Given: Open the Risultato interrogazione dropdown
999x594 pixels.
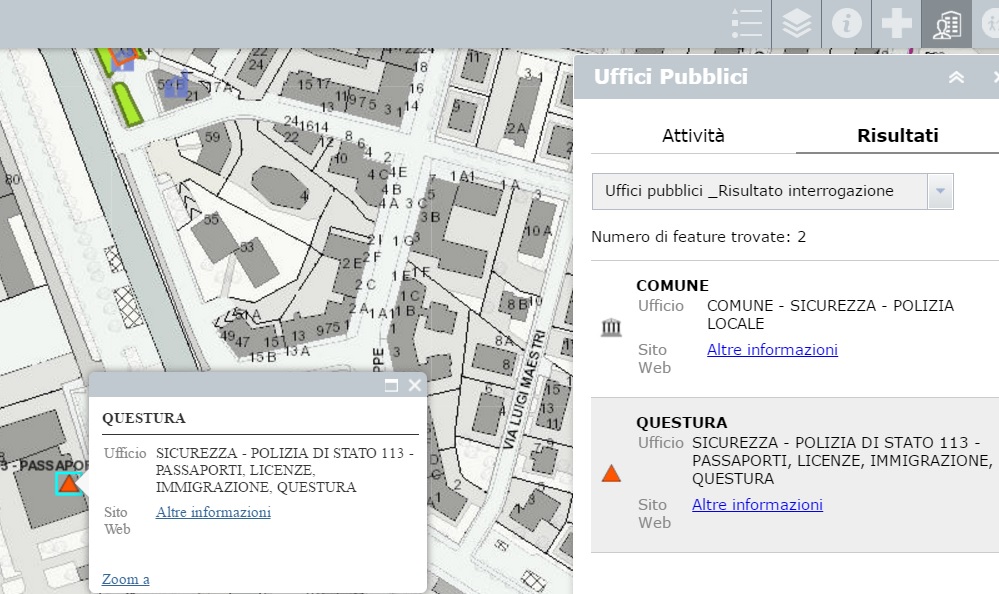Looking at the screenshot, I should coord(760,191).
